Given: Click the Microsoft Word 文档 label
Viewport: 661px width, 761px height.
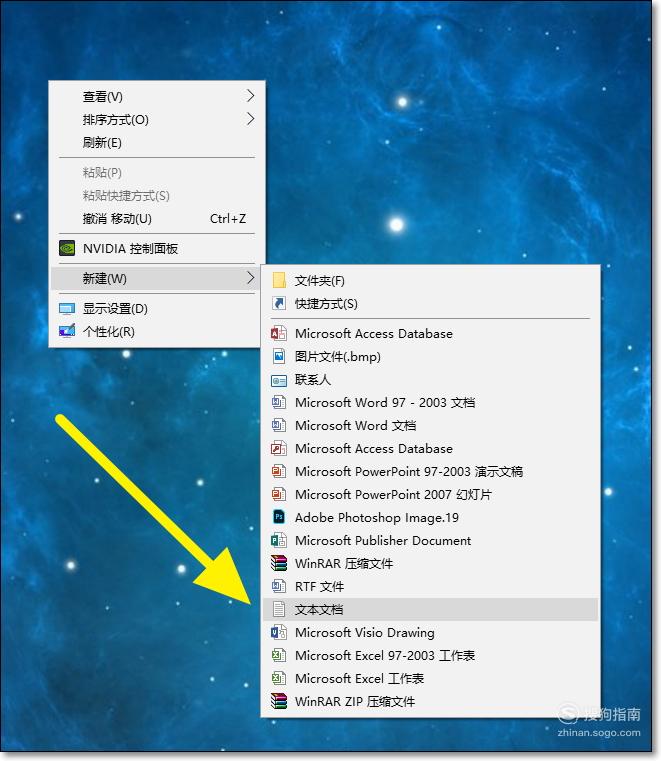Looking at the screenshot, I should pos(355,425).
